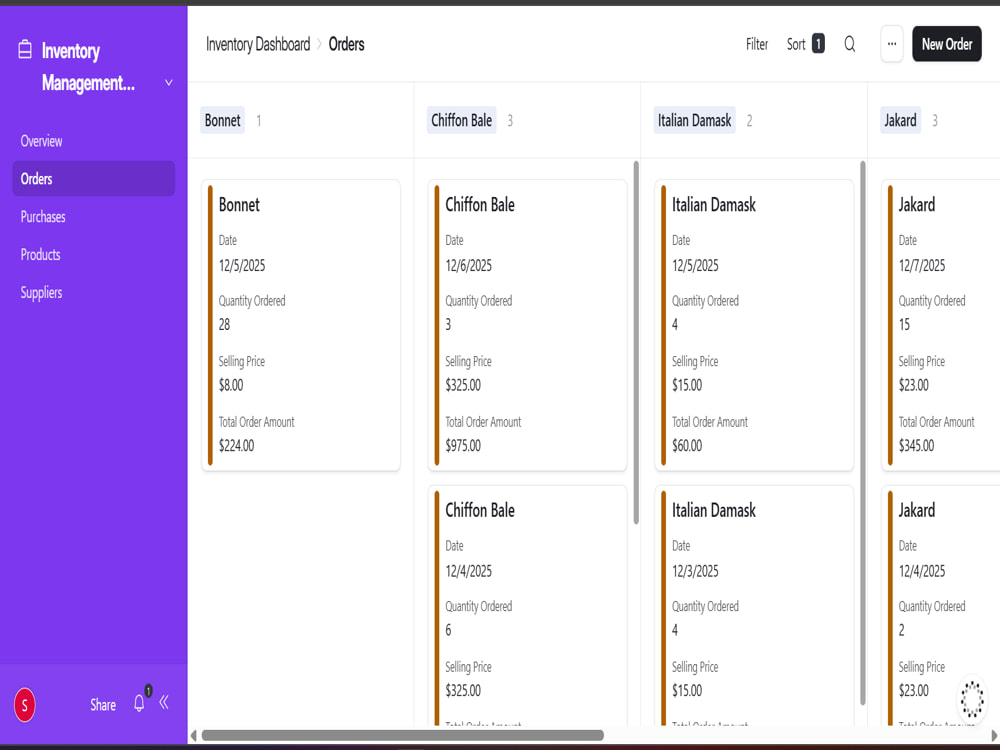This screenshot has width=1000, height=750.
Task: Open Chiffon Bale card dated 12/4/2025
Action: point(527,606)
